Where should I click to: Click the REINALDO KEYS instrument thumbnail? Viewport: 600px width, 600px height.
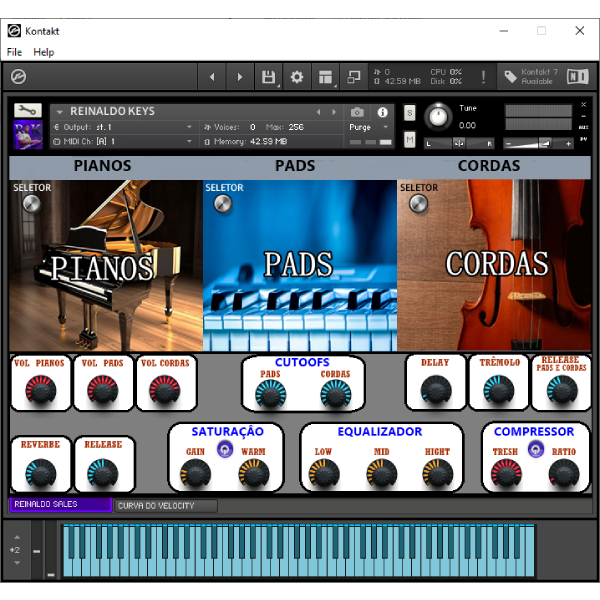pyautogui.click(x=28, y=135)
